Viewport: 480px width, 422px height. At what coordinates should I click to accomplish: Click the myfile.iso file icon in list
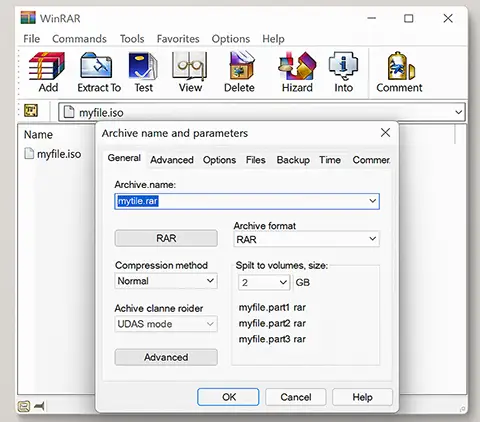tap(29, 154)
